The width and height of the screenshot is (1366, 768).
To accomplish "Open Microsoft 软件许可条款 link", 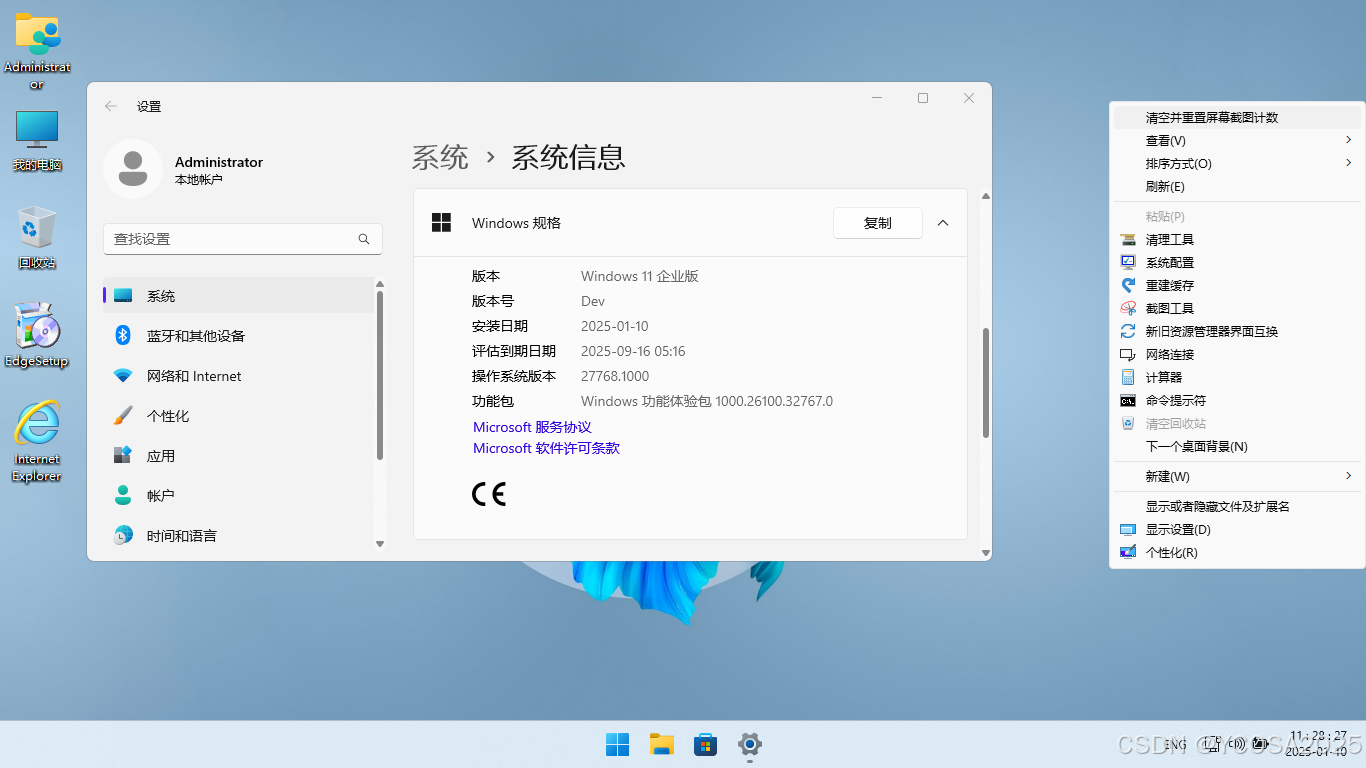I will pos(546,448).
